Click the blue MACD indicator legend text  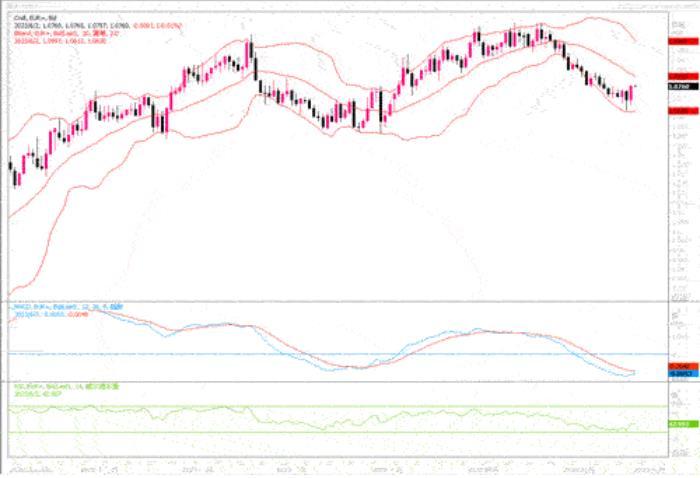click(x=67, y=307)
